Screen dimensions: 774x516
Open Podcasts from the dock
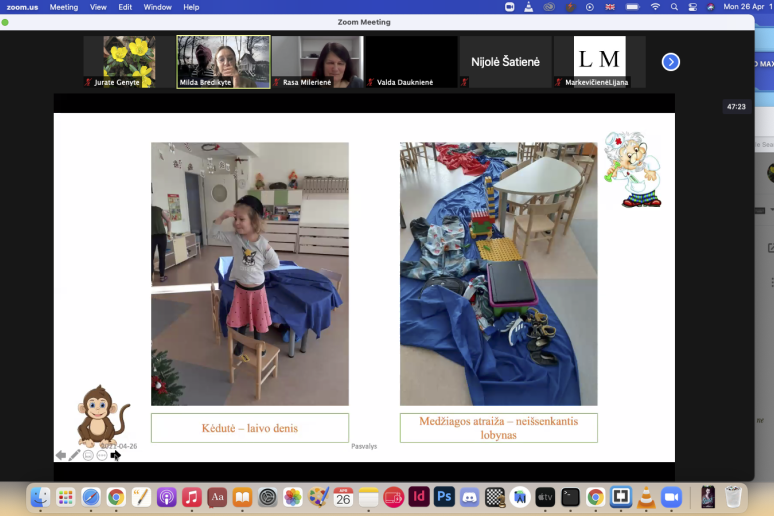coord(166,497)
